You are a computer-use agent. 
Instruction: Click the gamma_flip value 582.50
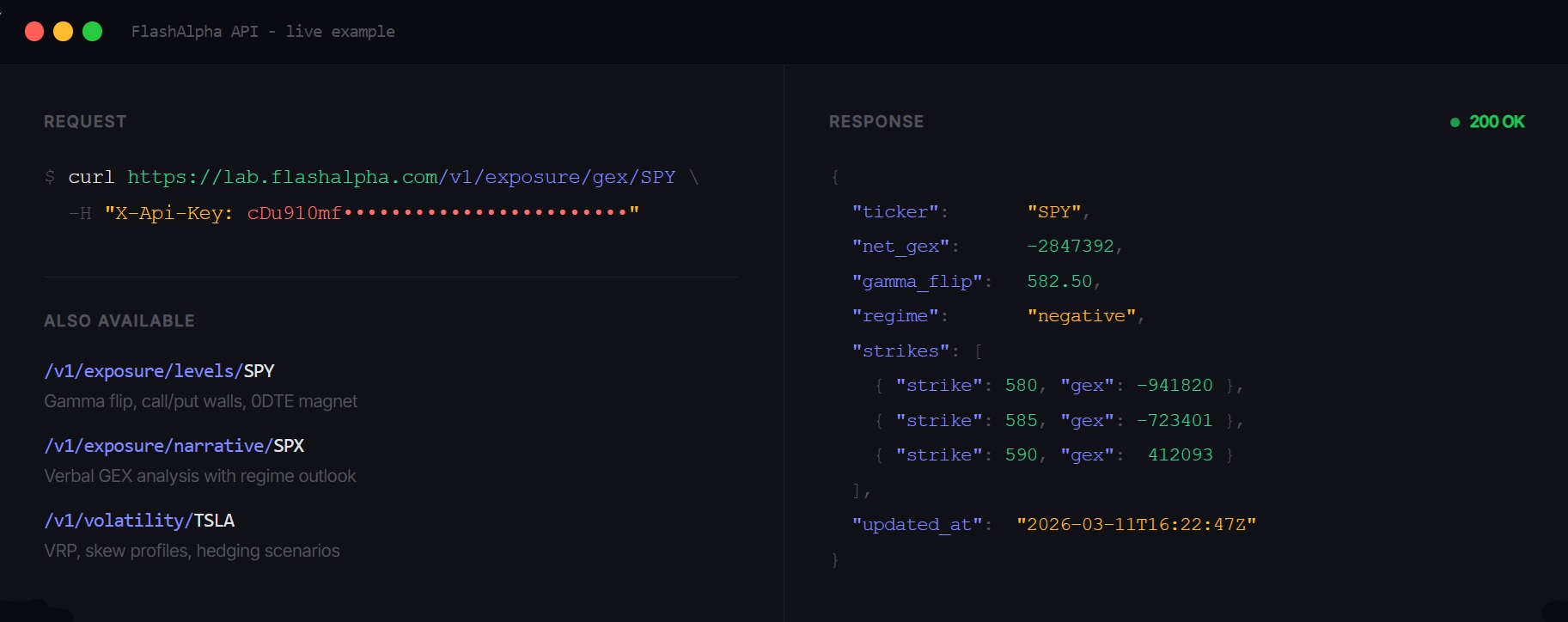(x=1059, y=282)
